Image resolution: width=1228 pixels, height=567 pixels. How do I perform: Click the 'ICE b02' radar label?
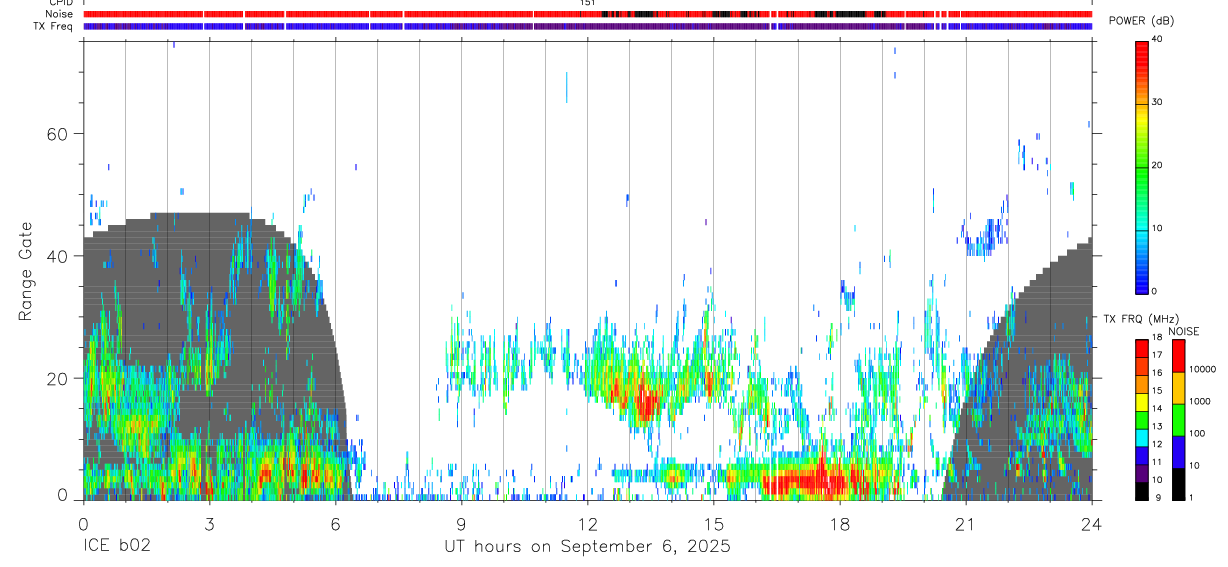(116, 547)
